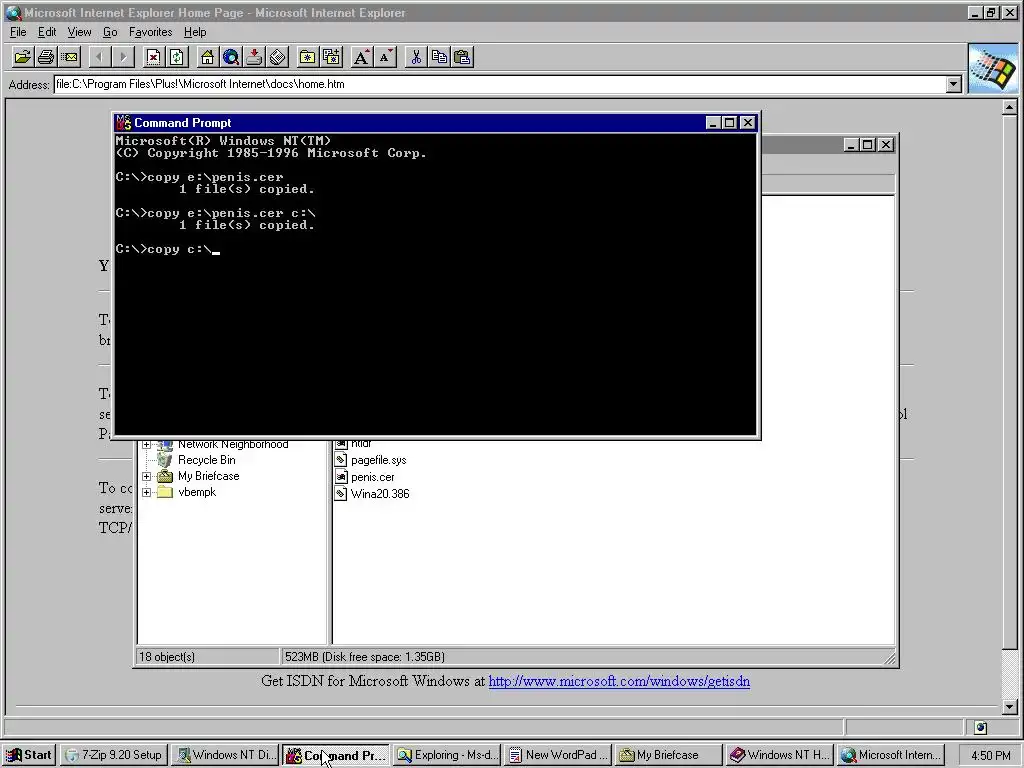This screenshot has width=1024, height=768.
Task: Click the 18 object(s) status text
Action: tap(167, 657)
